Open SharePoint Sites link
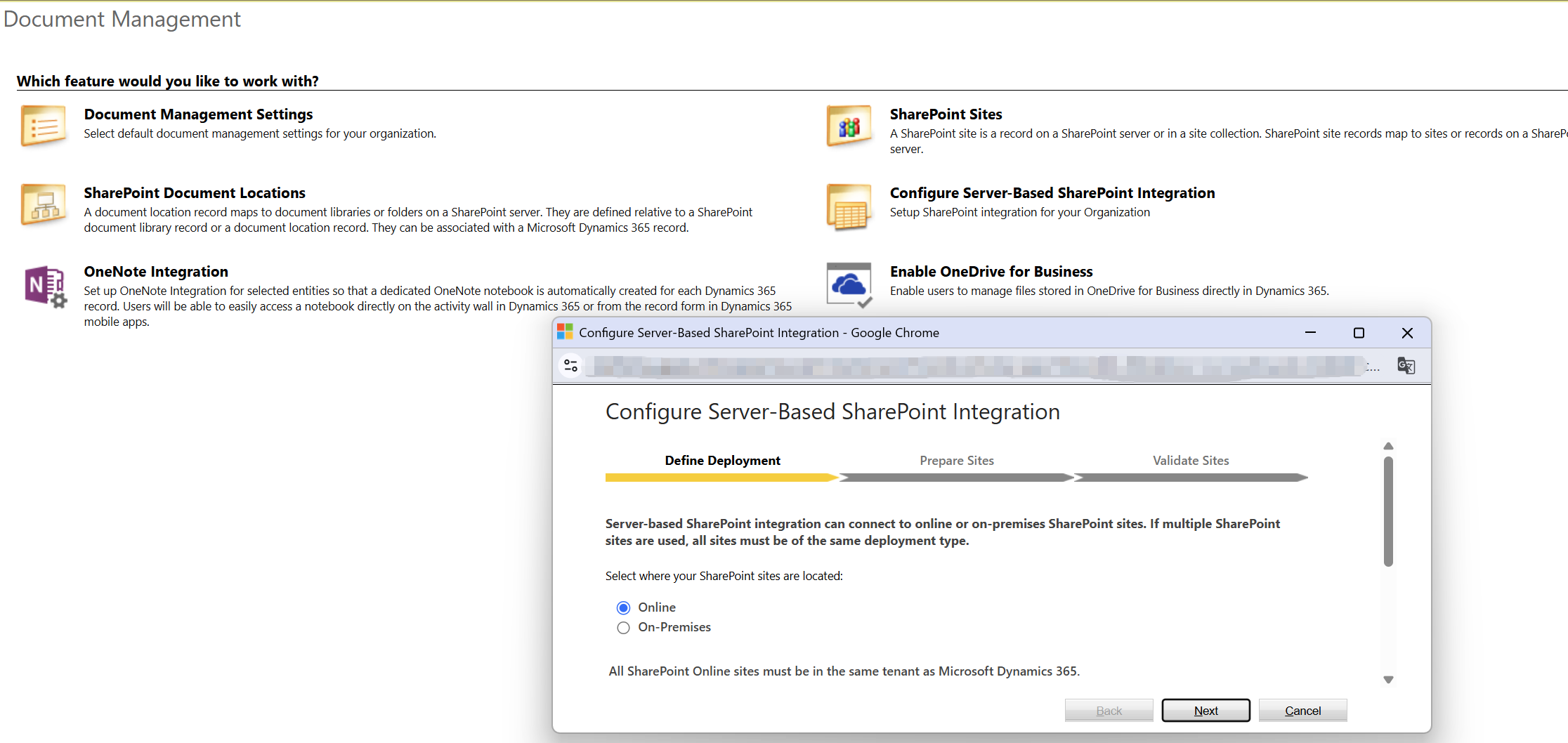Image resolution: width=1568 pixels, height=743 pixels. (946, 114)
